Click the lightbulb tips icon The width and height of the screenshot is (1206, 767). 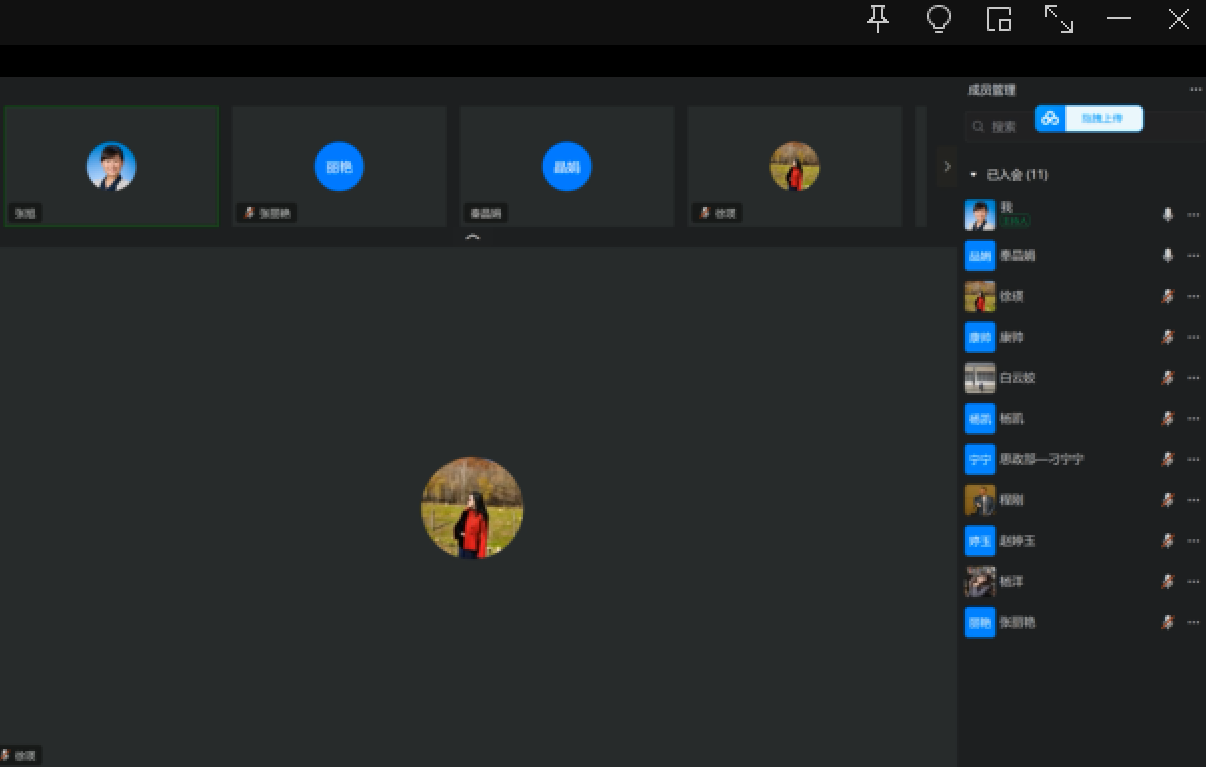tap(938, 19)
